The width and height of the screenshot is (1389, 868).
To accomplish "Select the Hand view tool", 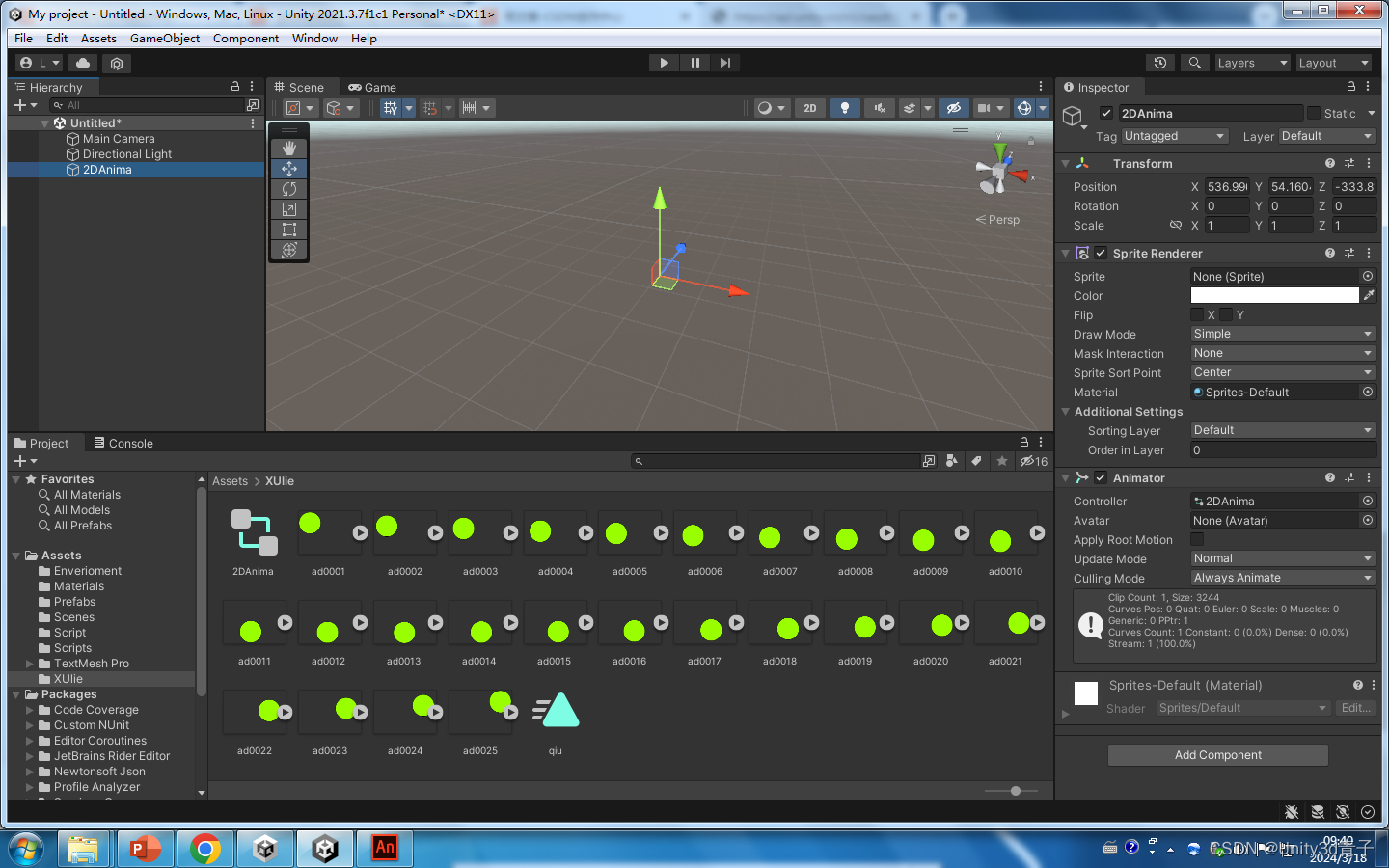I will 289,149.
